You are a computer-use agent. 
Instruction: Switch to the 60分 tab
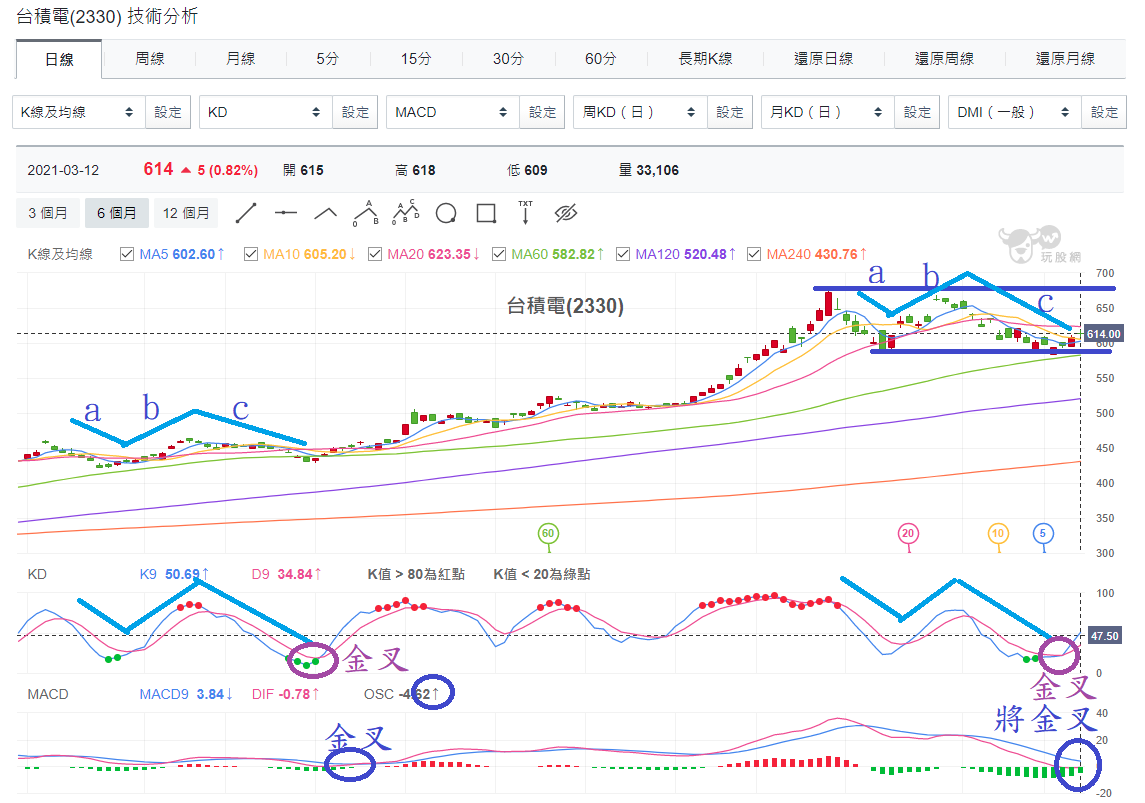tap(600, 59)
